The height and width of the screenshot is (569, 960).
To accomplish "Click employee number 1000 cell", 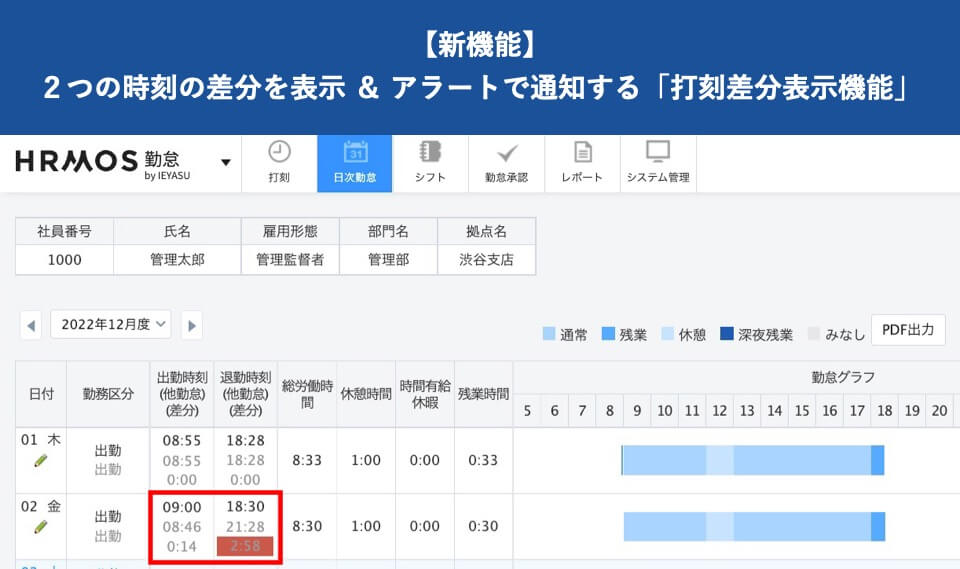I will click(x=64, y=260).
